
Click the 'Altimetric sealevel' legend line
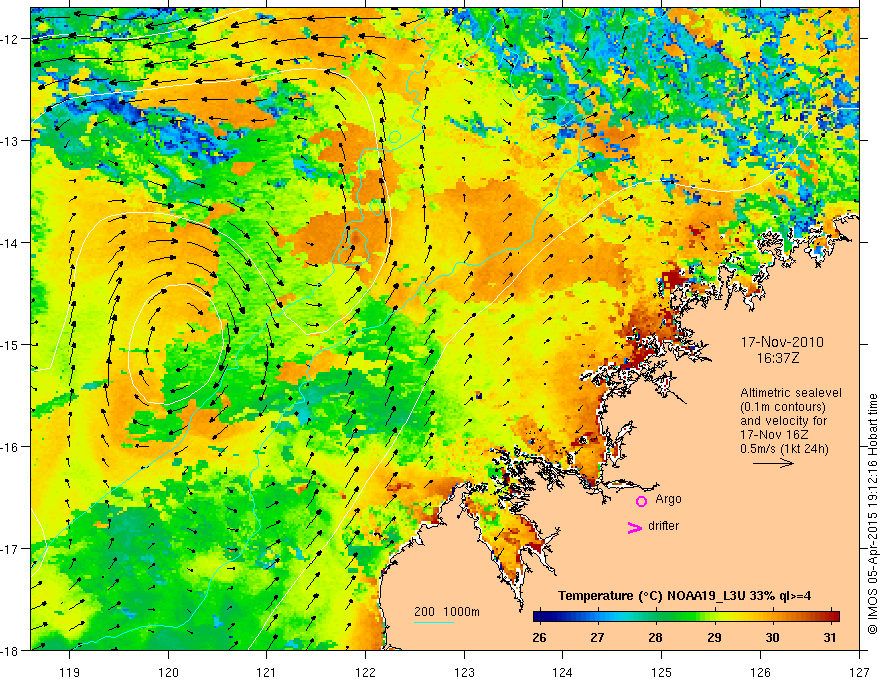pyautogui.click(x=791, y=393)
